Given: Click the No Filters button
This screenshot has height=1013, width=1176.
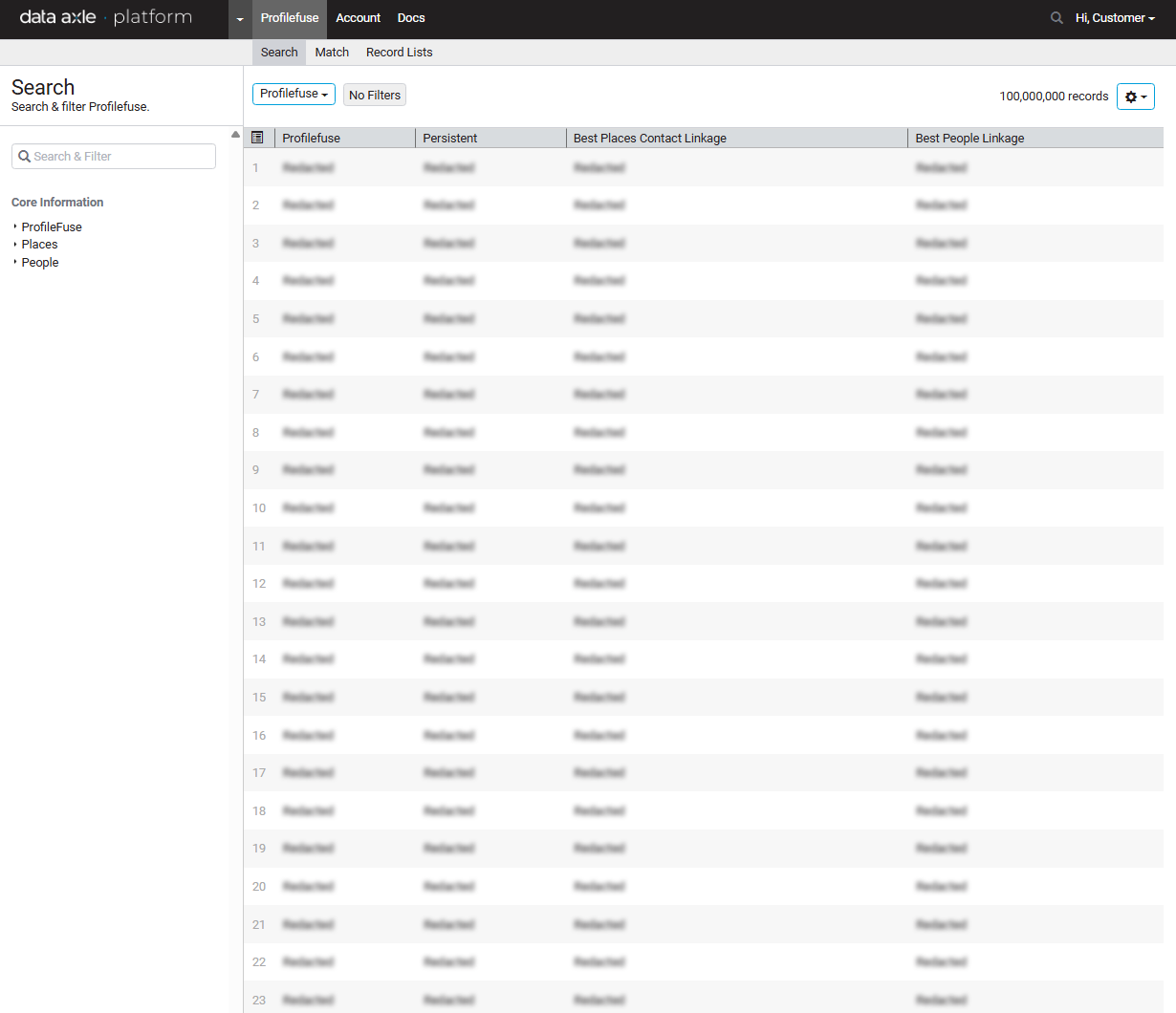Looking at the screenshot, I should click(375, 95).
